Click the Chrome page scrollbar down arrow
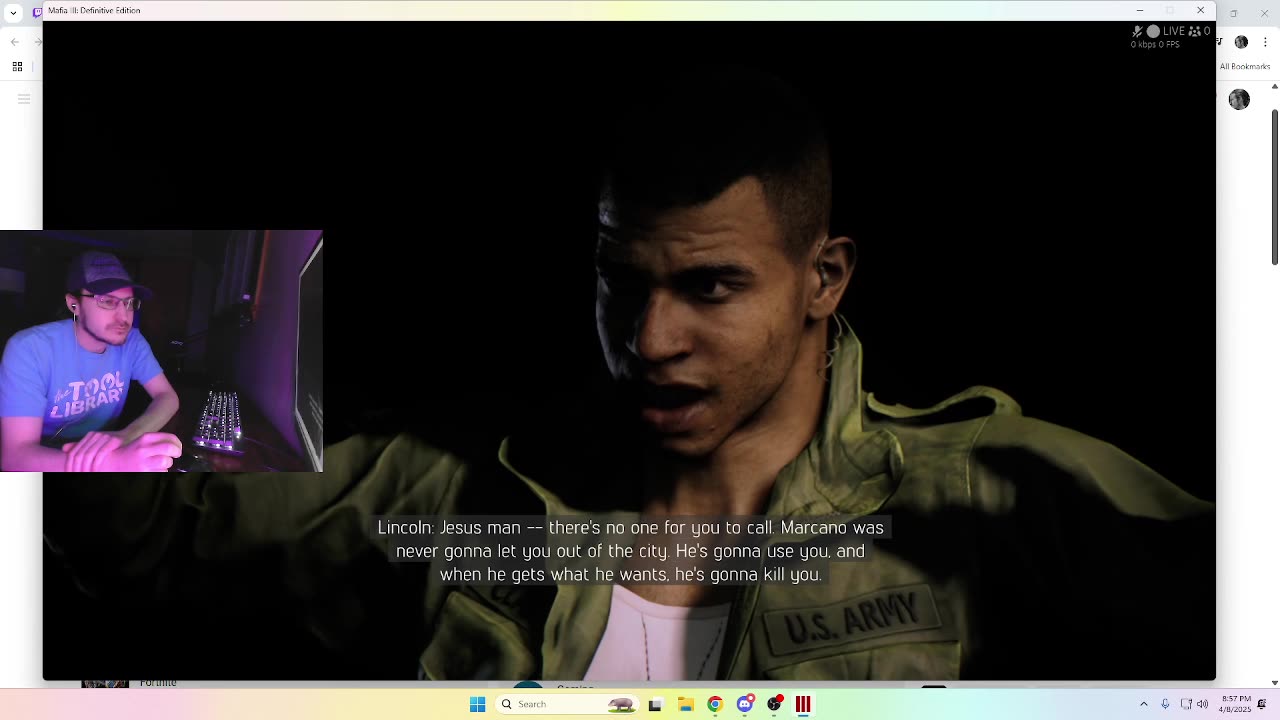Screen dimensions: 1280x720 pos(1274,681)
